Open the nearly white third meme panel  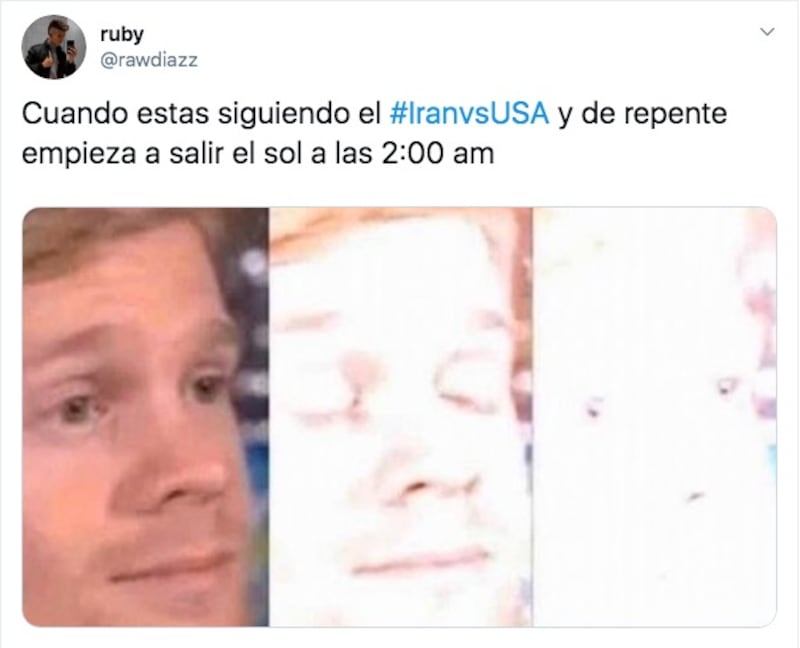click(x=655, y=417)
